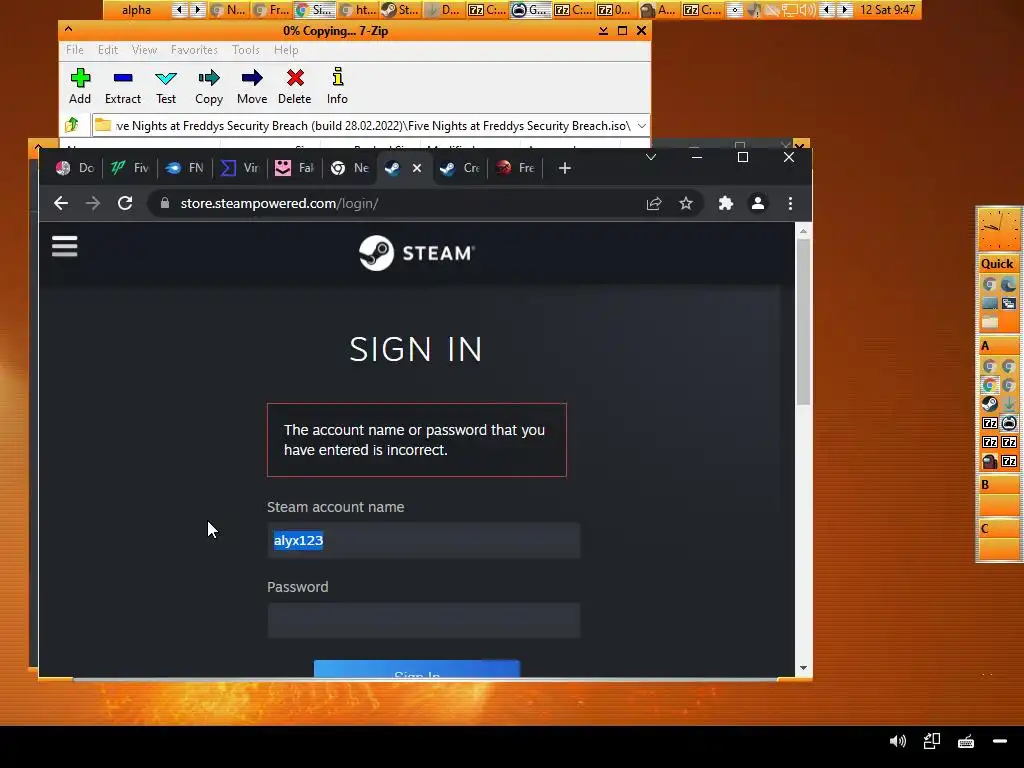
Task: Click the 'alpha' desktop label in the top panel
Action: 136,10
